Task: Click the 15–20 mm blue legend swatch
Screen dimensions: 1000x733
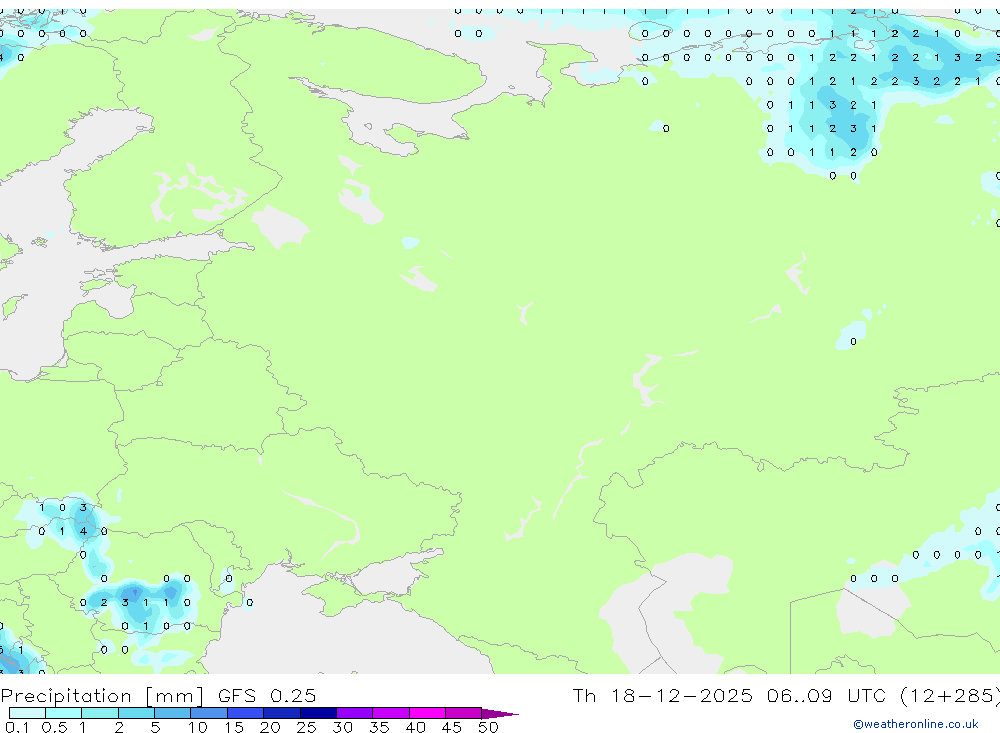Action: [246, 713]
